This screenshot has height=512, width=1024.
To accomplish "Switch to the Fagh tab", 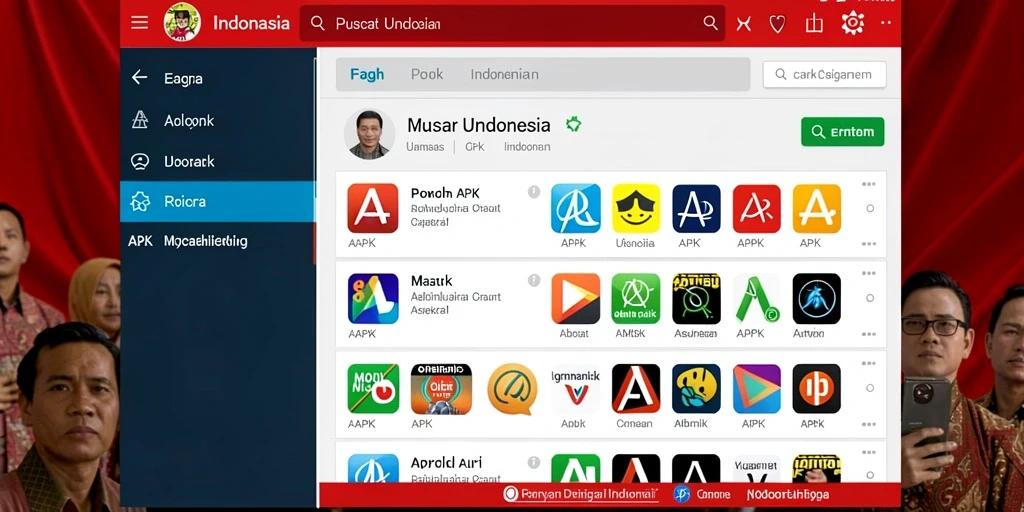I will [x=367, y=74].
